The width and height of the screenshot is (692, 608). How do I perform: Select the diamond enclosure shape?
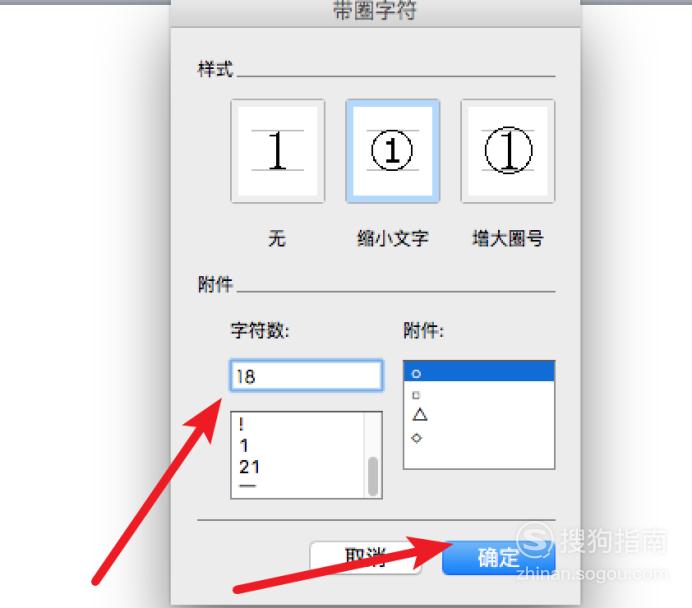coord(479,438)
